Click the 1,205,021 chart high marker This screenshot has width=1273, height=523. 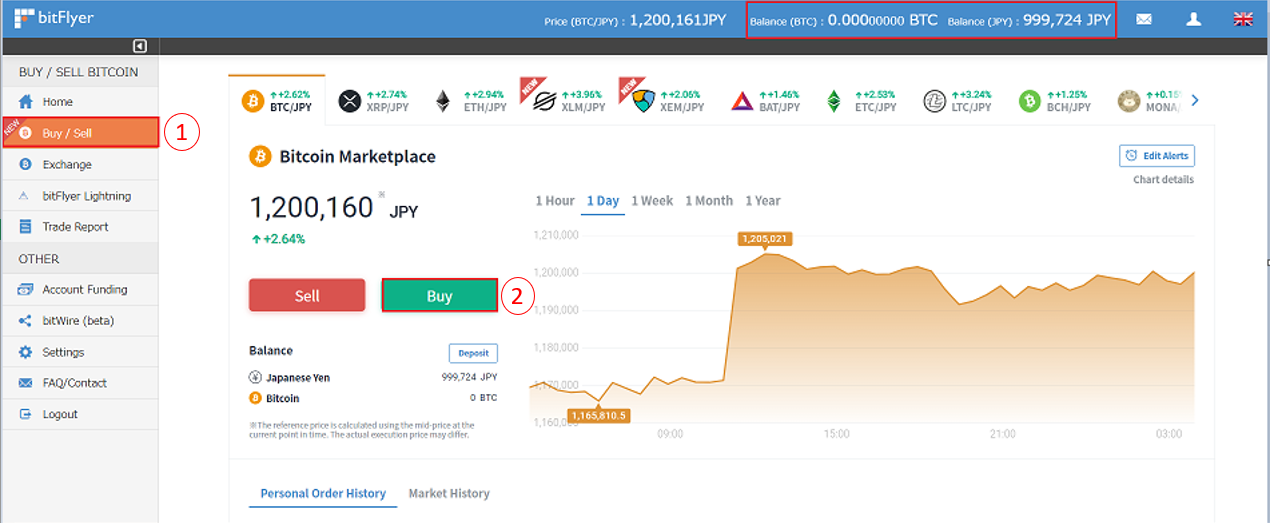click(764, 239)
